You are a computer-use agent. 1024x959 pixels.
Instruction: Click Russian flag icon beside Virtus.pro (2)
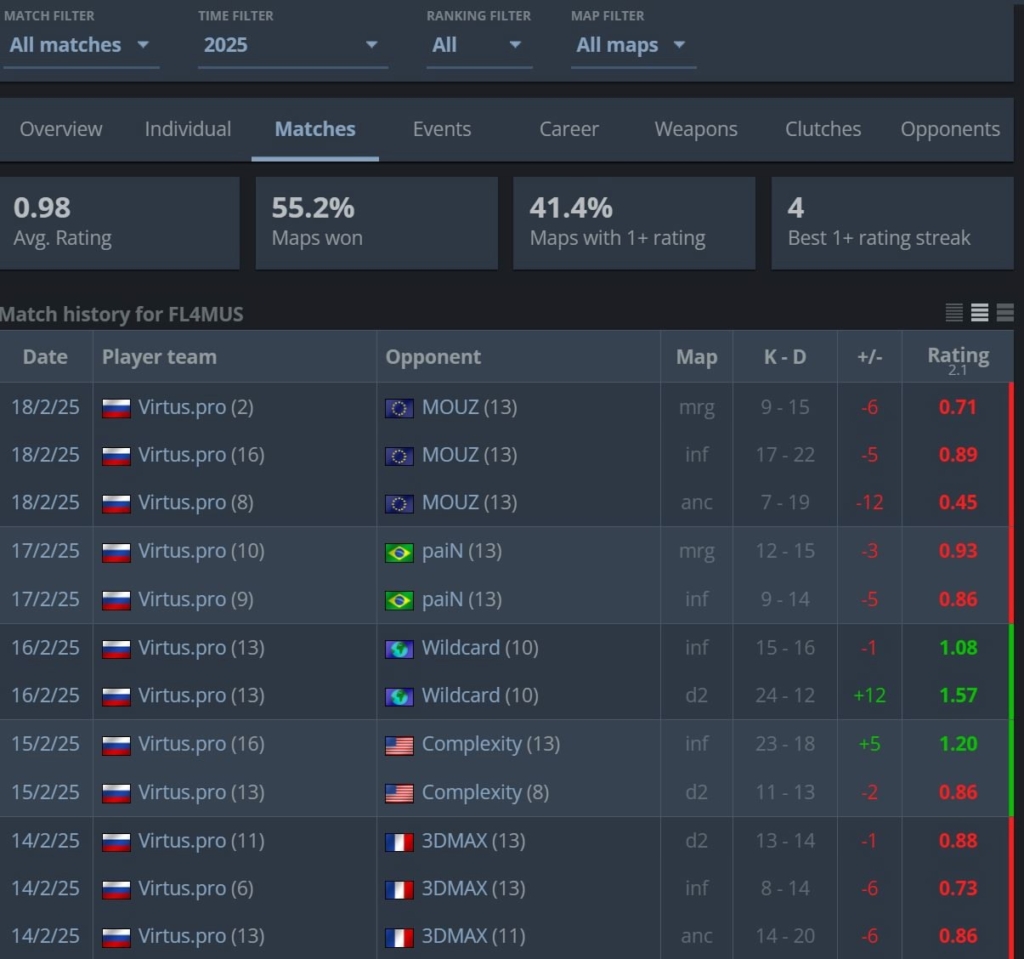pyautogui.click(x=116, y=408)
